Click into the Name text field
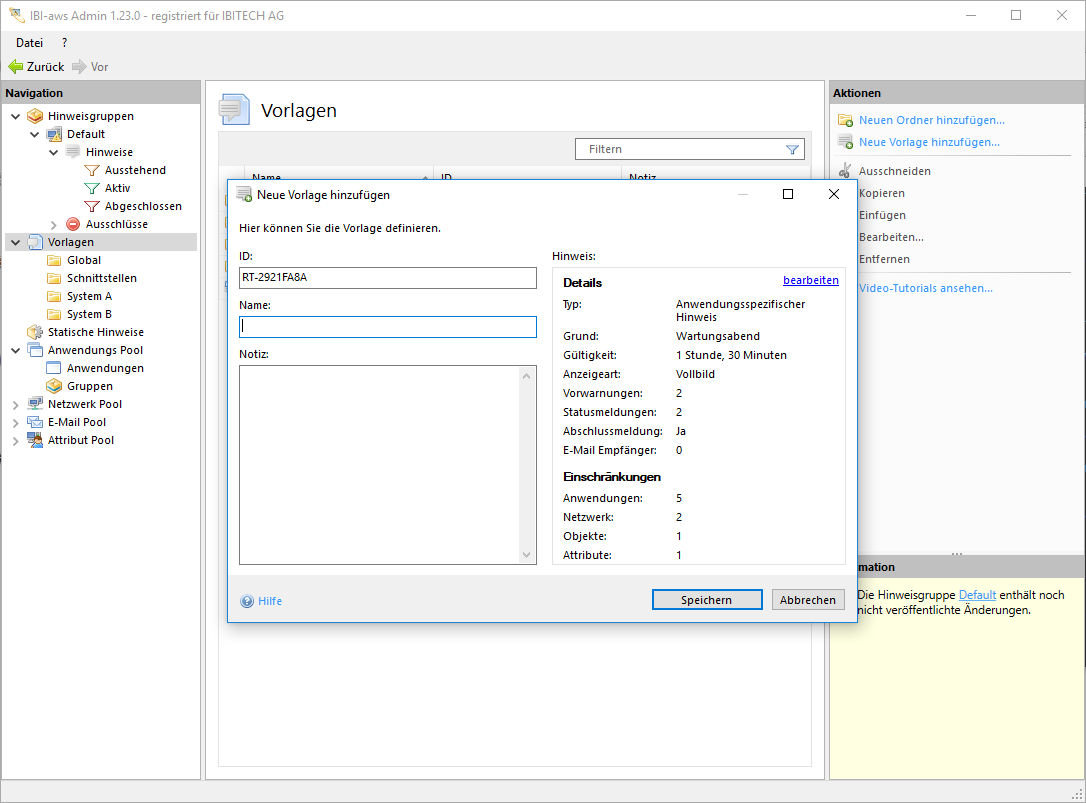 click(388, 327)
